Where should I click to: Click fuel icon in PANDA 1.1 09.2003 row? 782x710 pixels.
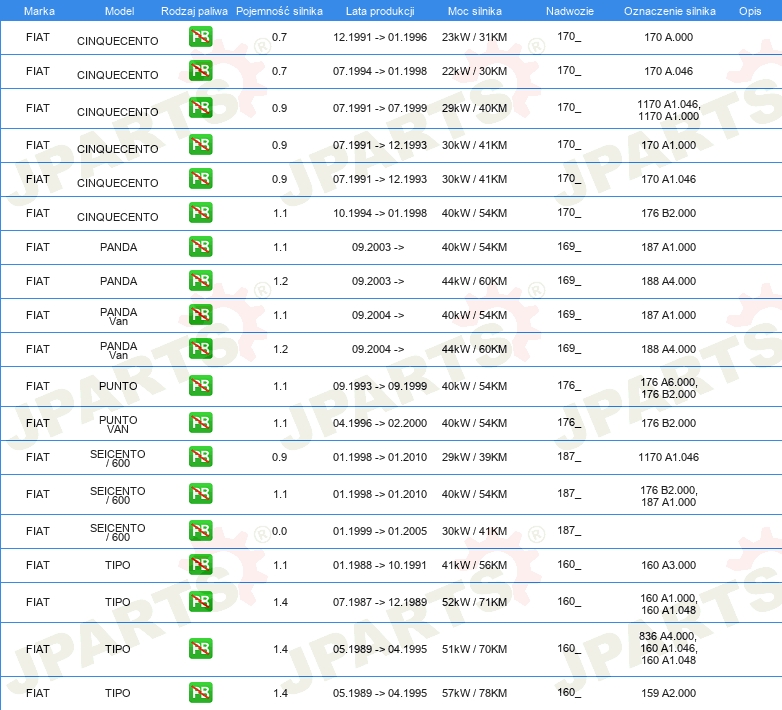pos(200,246)
